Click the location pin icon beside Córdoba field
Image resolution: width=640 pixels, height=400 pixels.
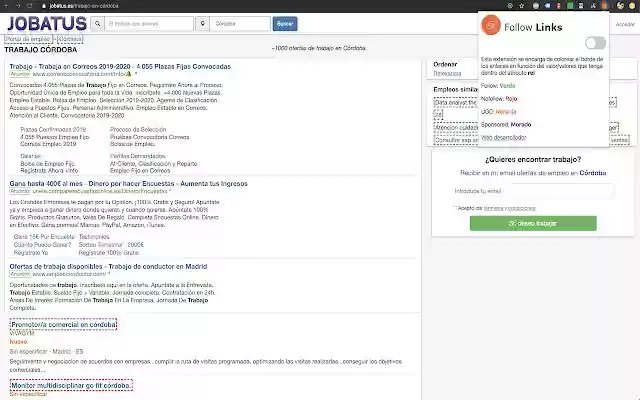pyautogui.click(x=202, y=24)
